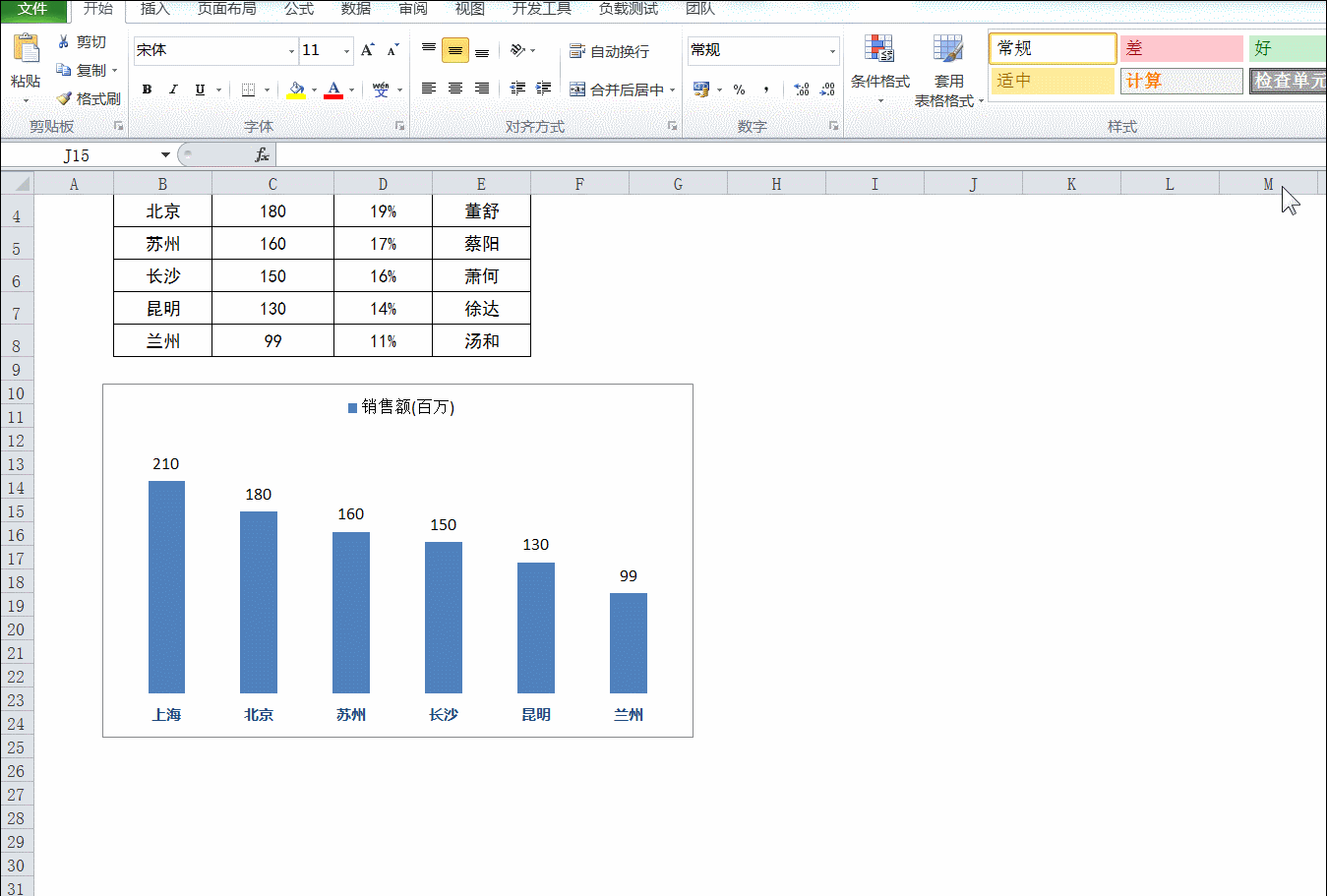Click the 合并后居中 button
1327x896 pixels.
coord(623,90)
